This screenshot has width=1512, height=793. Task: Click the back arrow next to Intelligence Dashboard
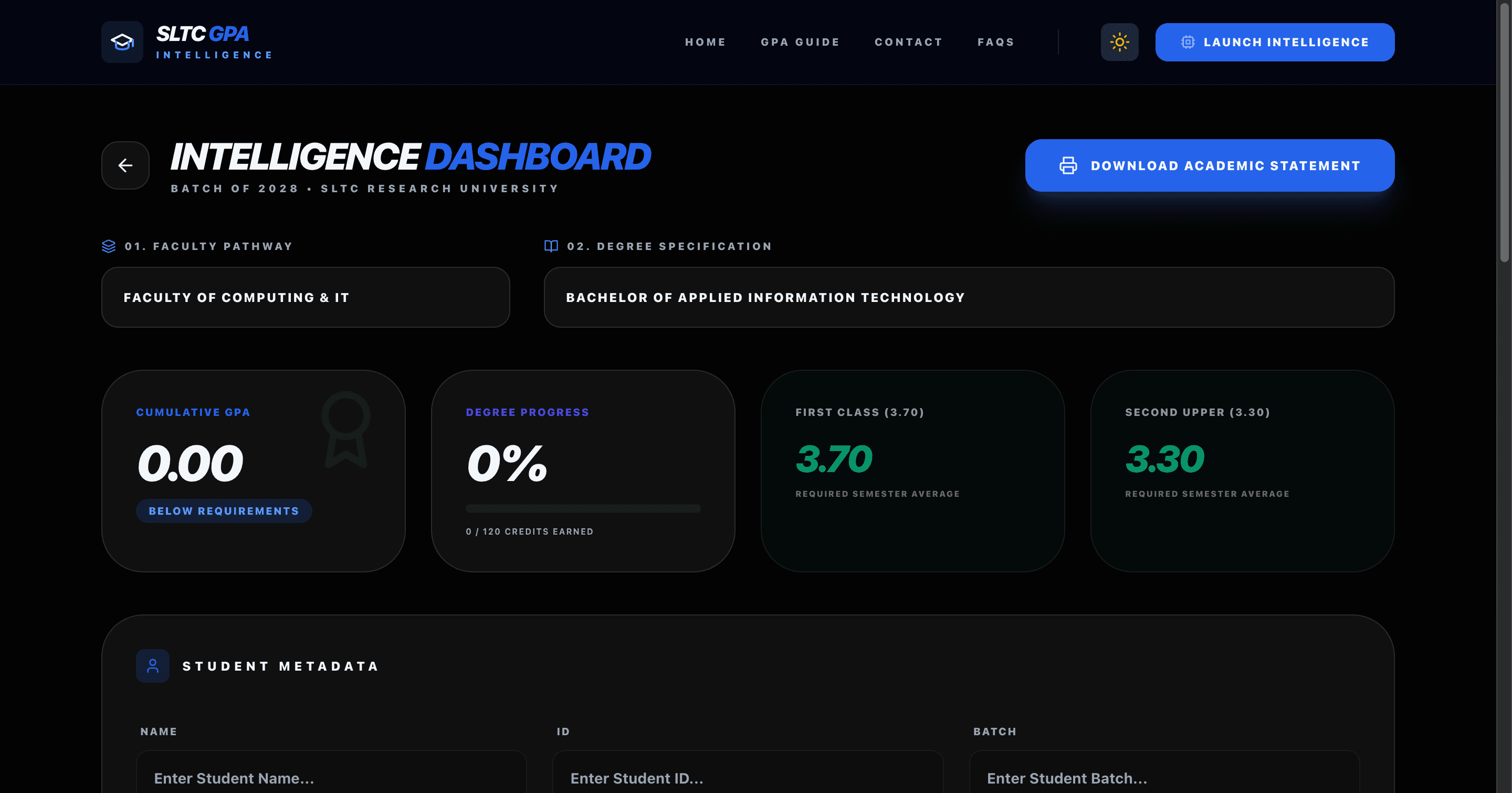coord(125,165)
